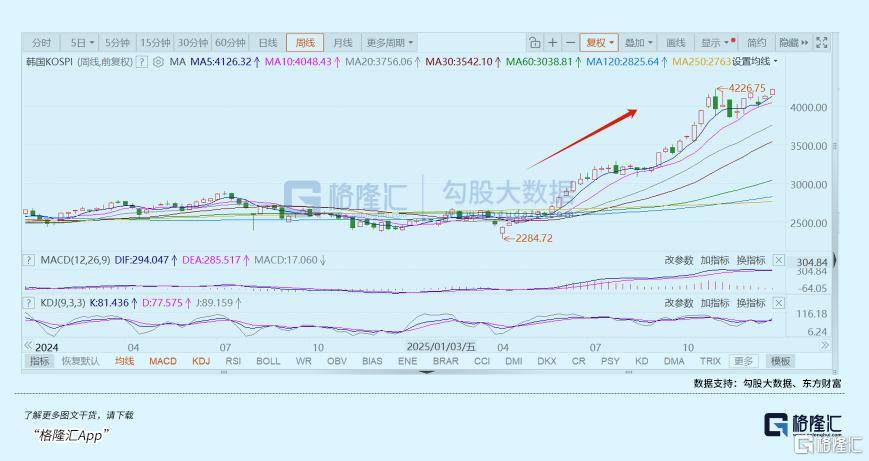
Task: Switch to the 15分钟 tab
Action: coord(155,43)
